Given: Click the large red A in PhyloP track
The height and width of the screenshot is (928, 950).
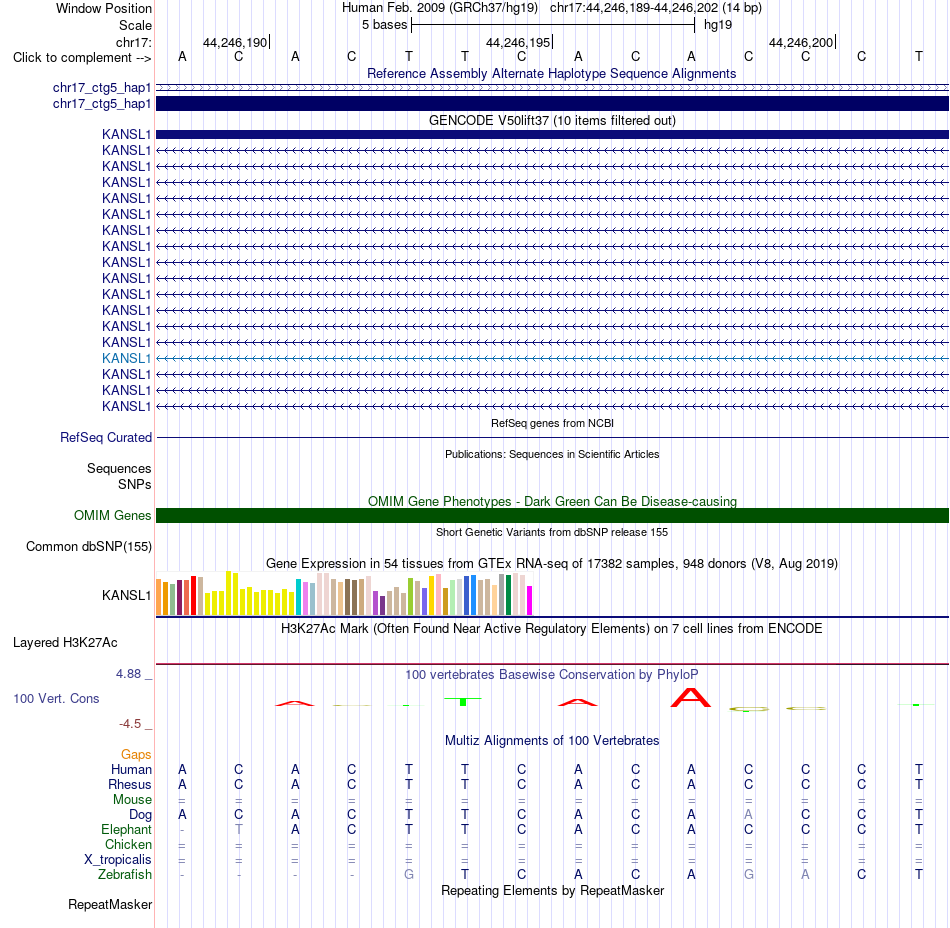Looking at the screenshot, I should (x=691, y=697).
